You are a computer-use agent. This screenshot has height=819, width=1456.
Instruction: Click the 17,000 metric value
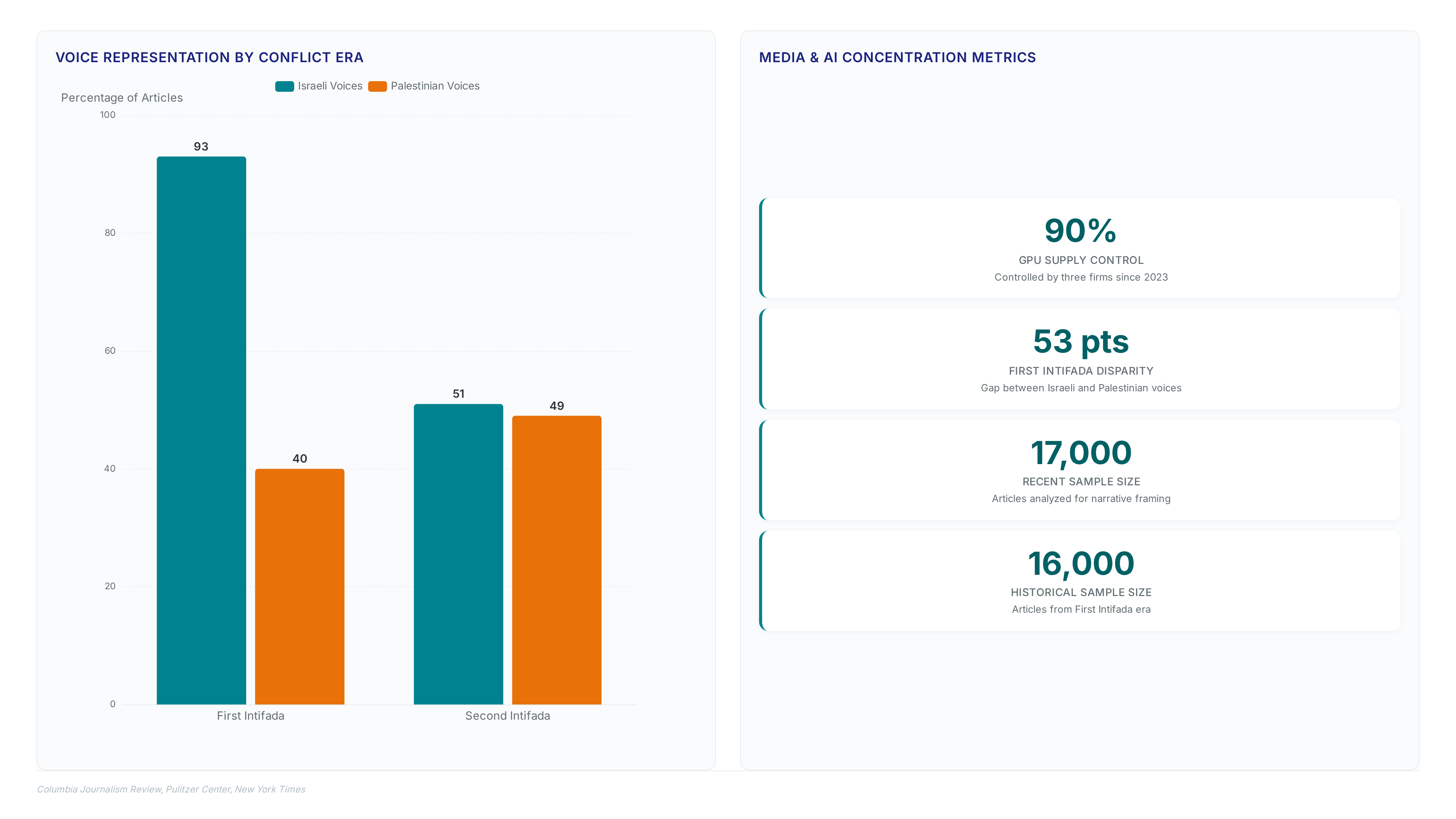1081,453
